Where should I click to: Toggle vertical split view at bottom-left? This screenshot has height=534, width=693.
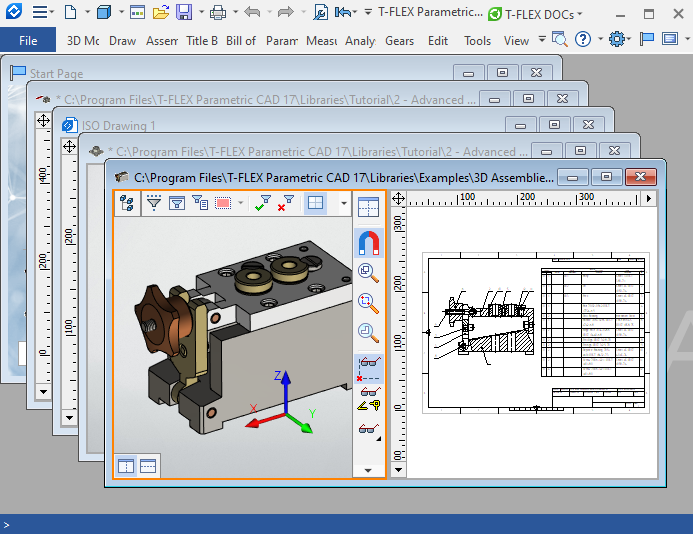(126, 466)
